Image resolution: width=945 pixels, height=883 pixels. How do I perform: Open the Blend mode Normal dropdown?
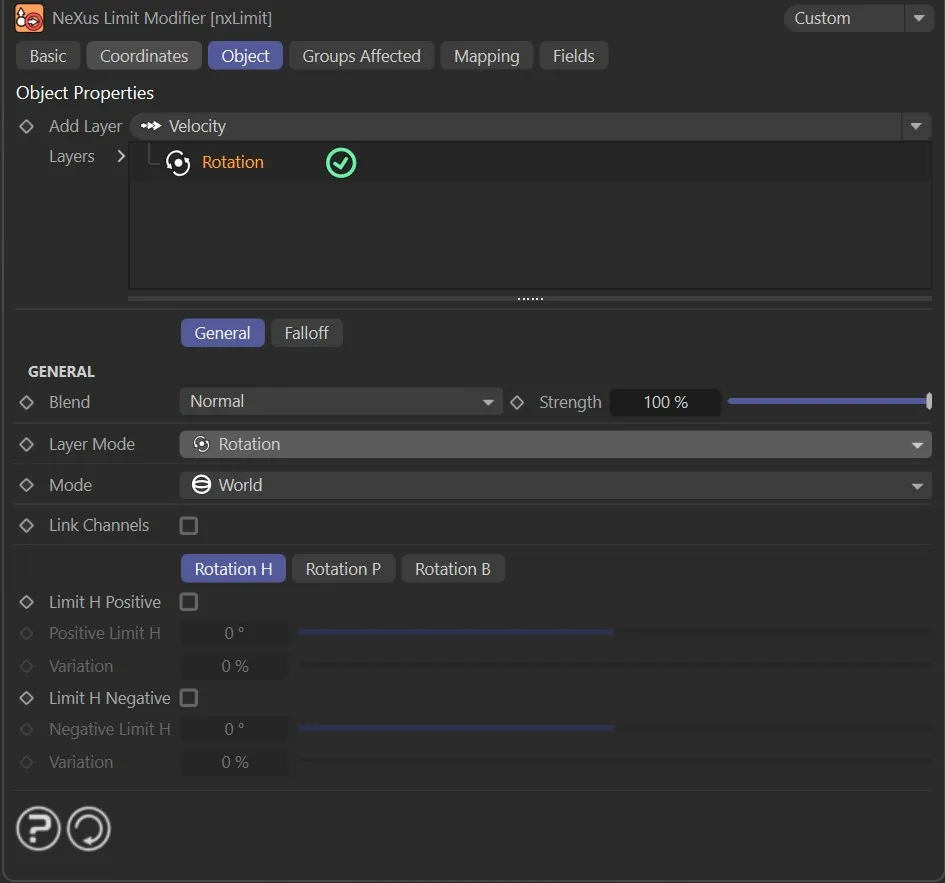point(341,402)
